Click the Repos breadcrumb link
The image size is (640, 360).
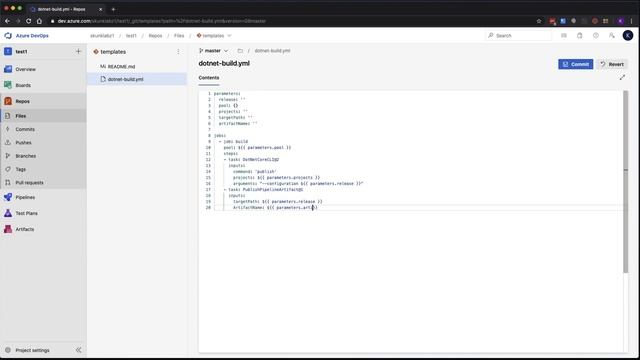[155, 36]
